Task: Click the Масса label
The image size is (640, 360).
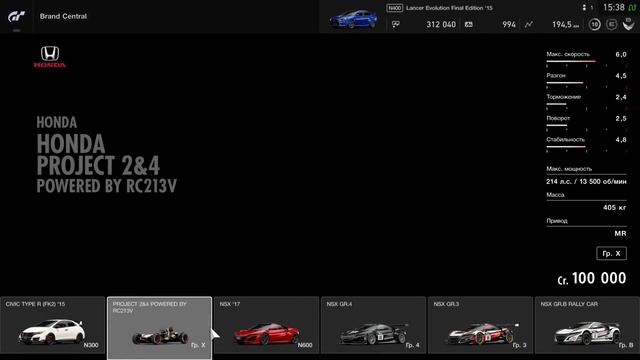Action: coord(556,195)
